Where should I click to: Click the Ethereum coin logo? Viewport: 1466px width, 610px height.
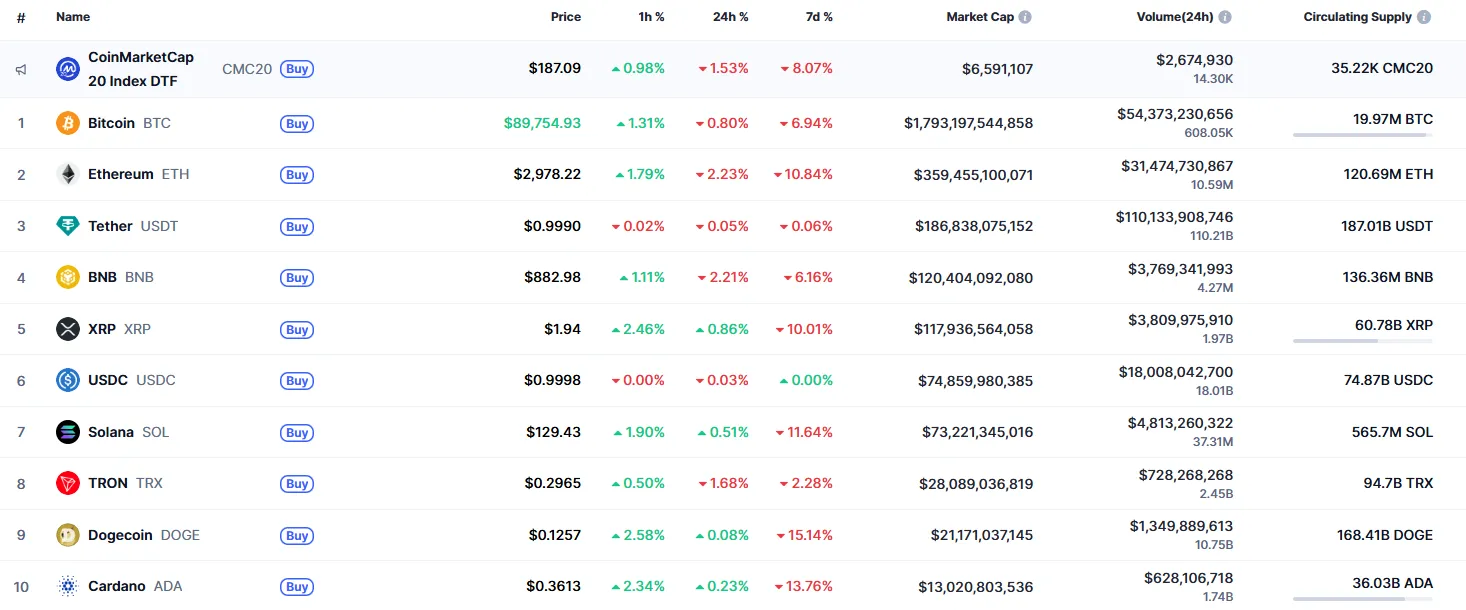[x=67, y=174]
